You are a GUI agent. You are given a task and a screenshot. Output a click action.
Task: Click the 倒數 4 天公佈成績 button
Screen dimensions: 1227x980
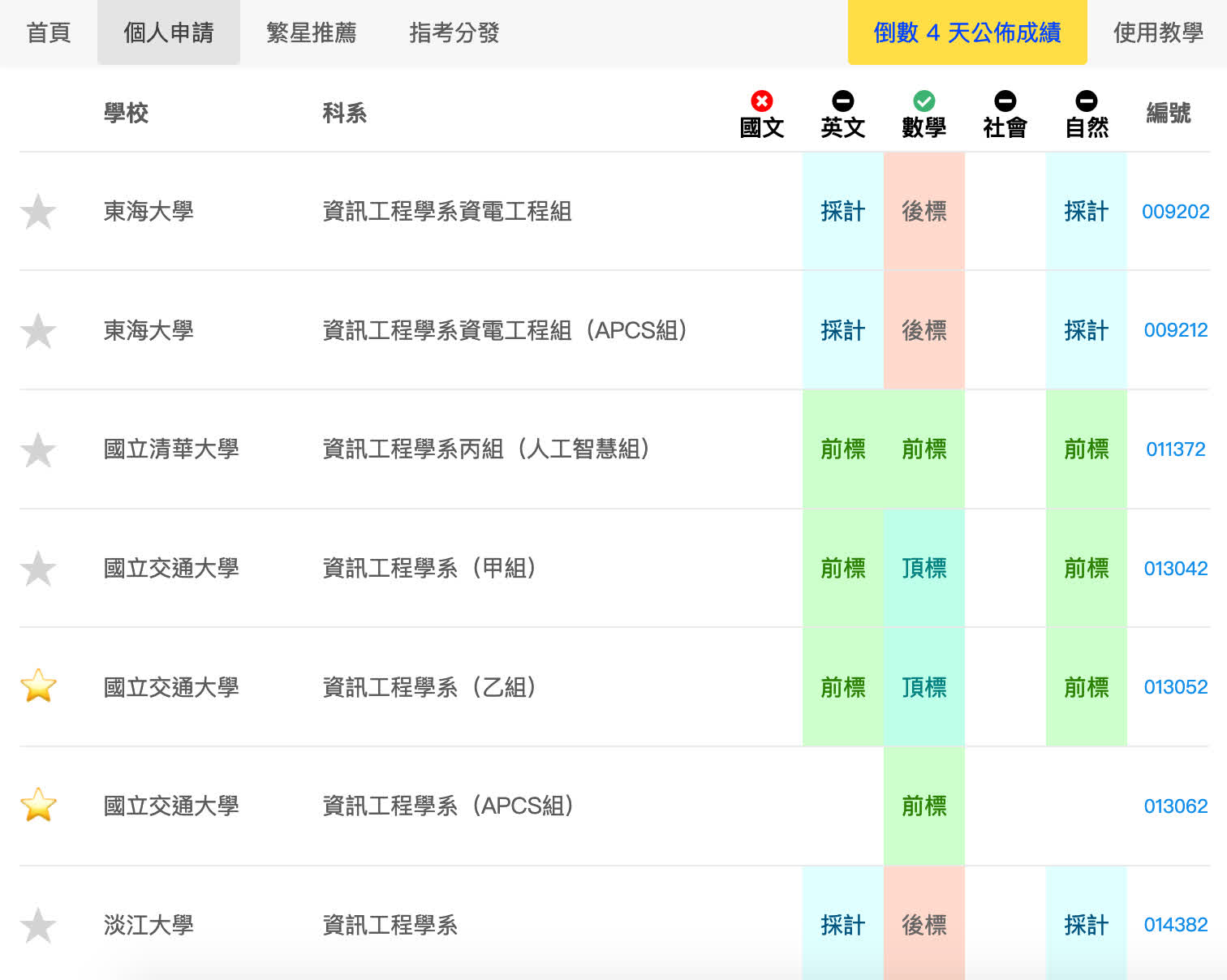[x=967, y=32]
